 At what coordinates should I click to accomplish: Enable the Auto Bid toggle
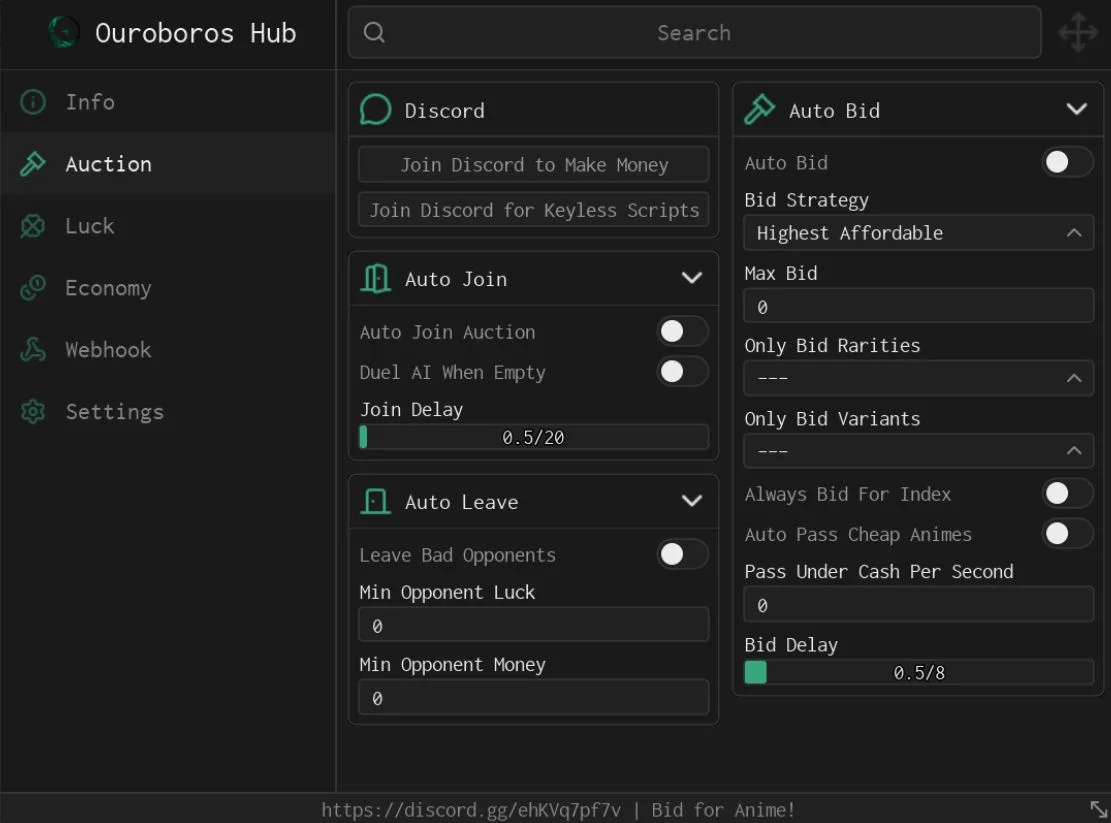[1067, 162]
